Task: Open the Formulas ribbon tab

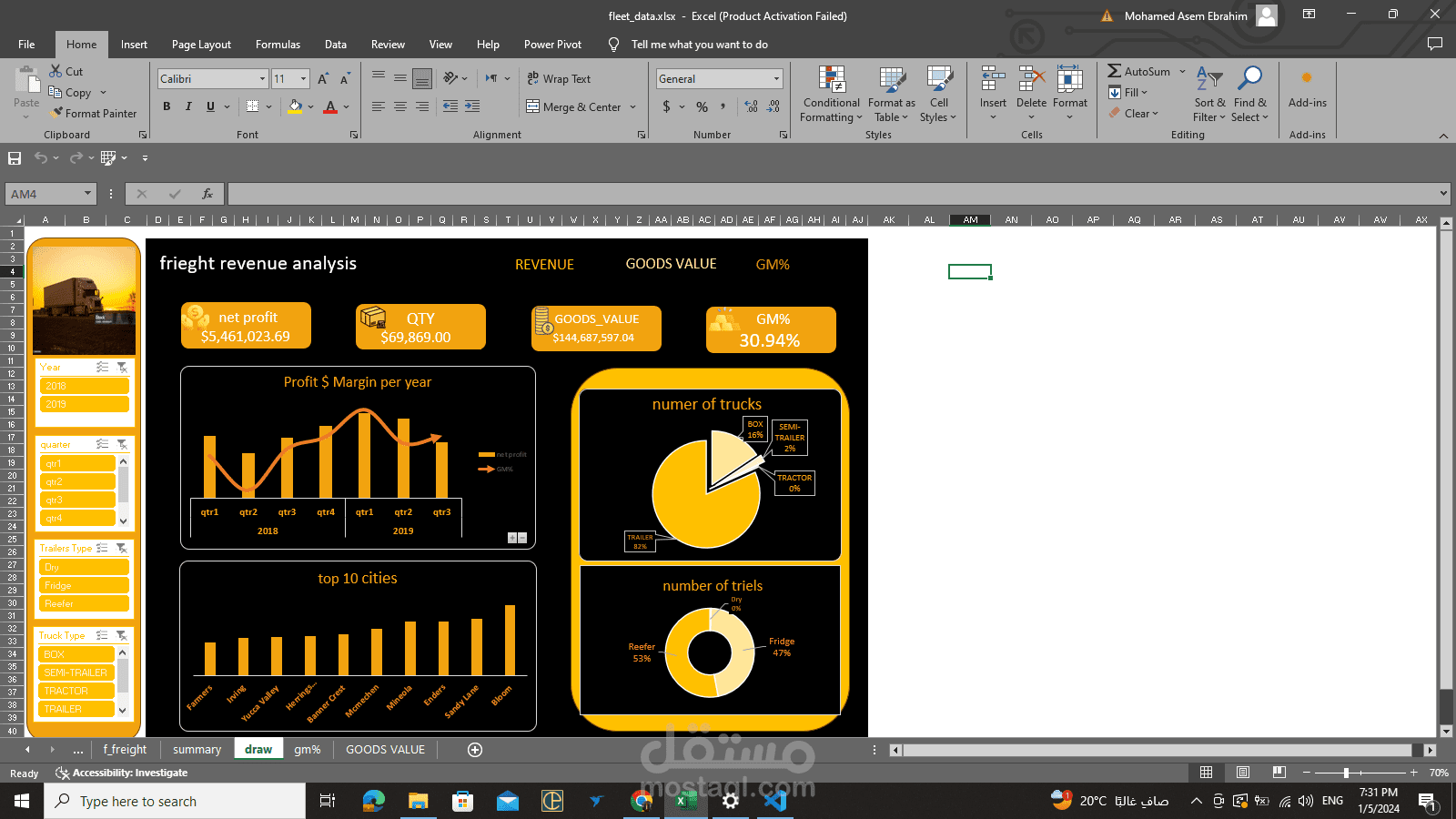Action: point(278,44)
